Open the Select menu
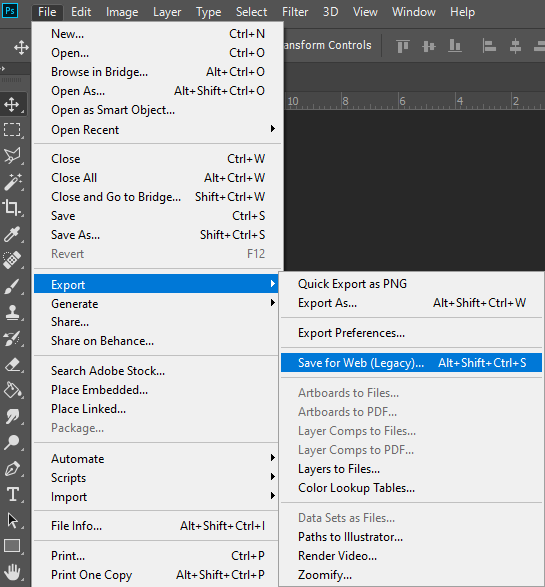The image size is (545, 587). point(252,12)
